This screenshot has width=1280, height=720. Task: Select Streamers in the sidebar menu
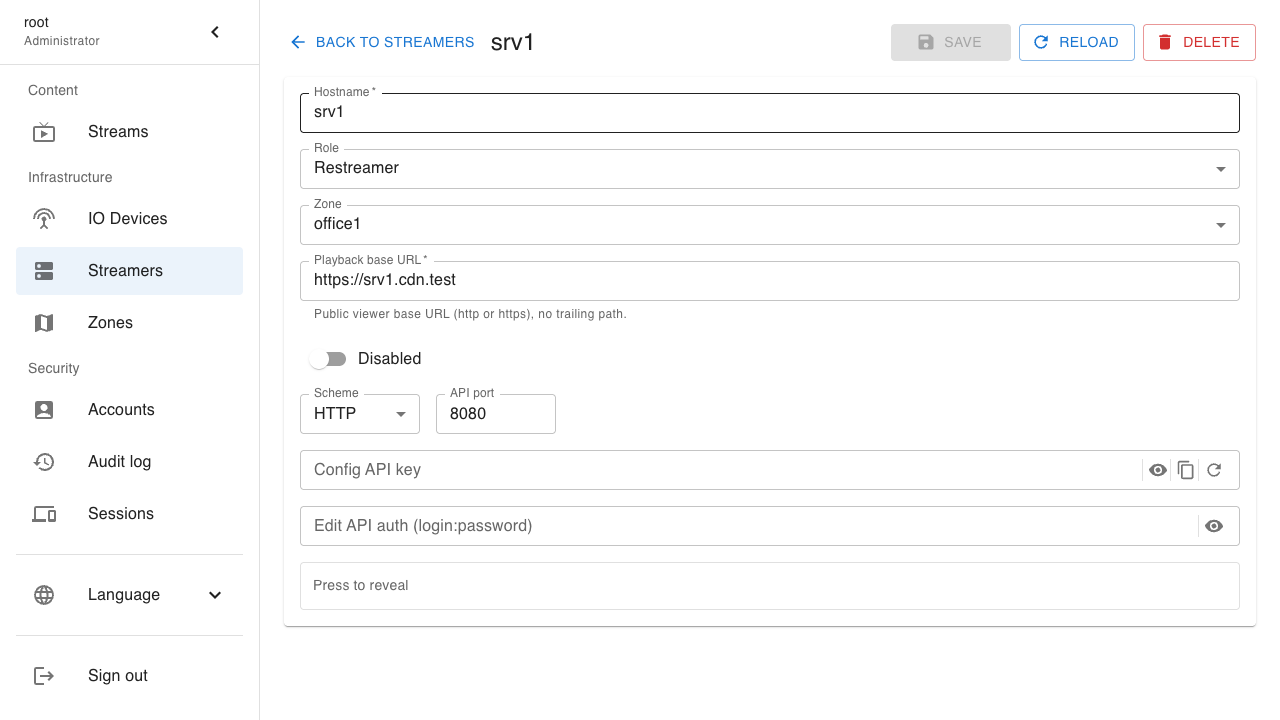click(x=124, y=270)
